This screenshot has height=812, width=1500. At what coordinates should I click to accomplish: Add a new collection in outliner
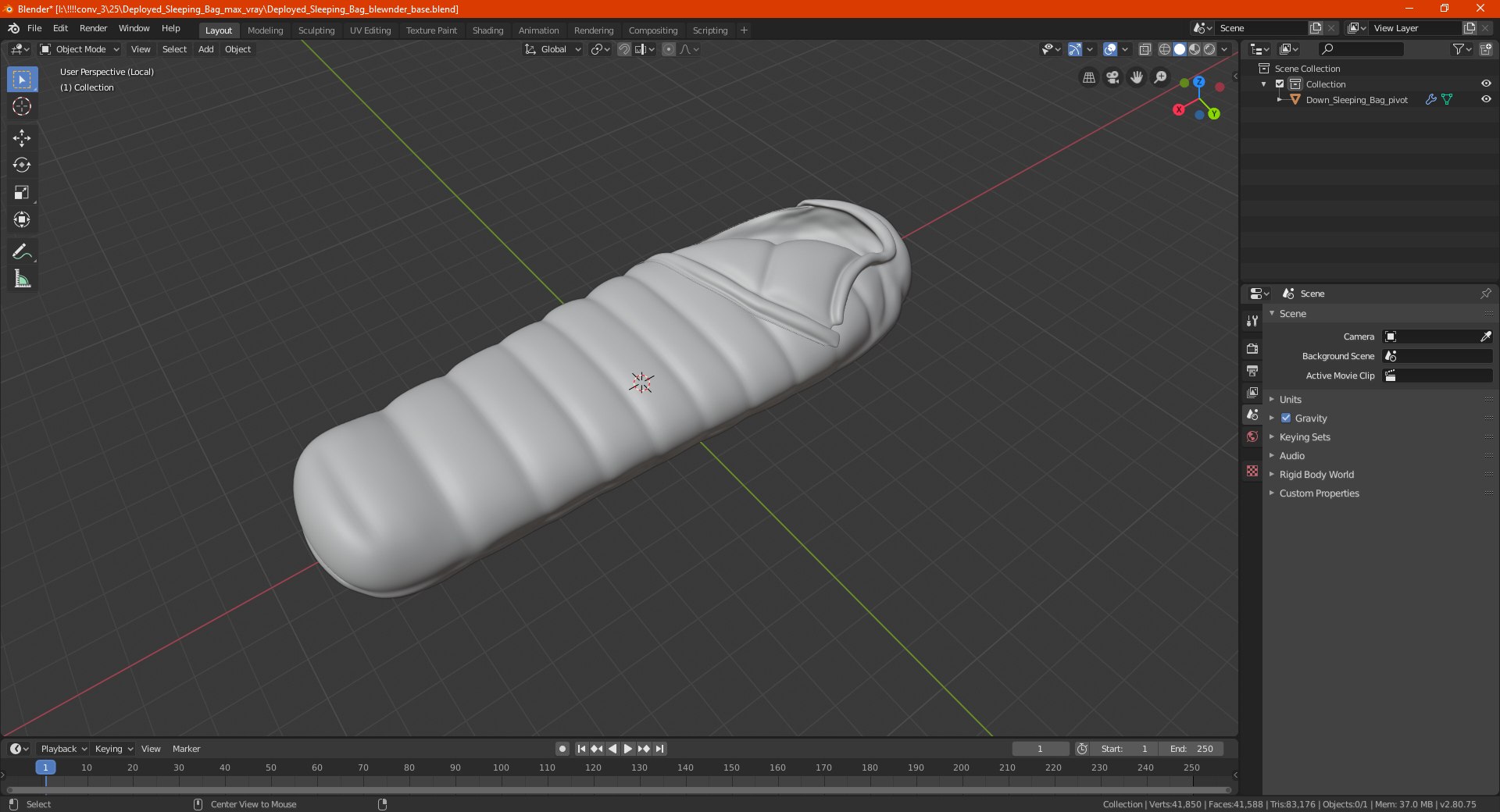[x=1485, y=49]
